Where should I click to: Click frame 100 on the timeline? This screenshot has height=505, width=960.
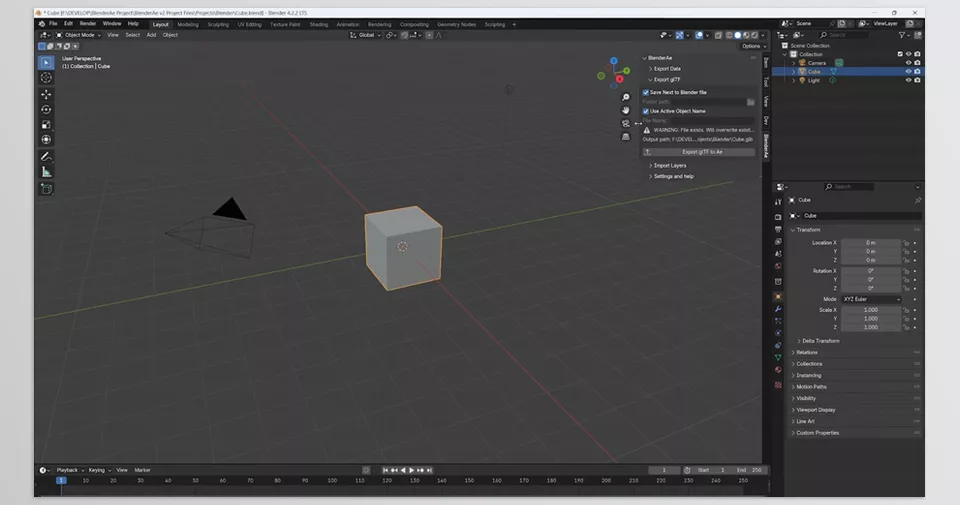click(x=332, y=481)
